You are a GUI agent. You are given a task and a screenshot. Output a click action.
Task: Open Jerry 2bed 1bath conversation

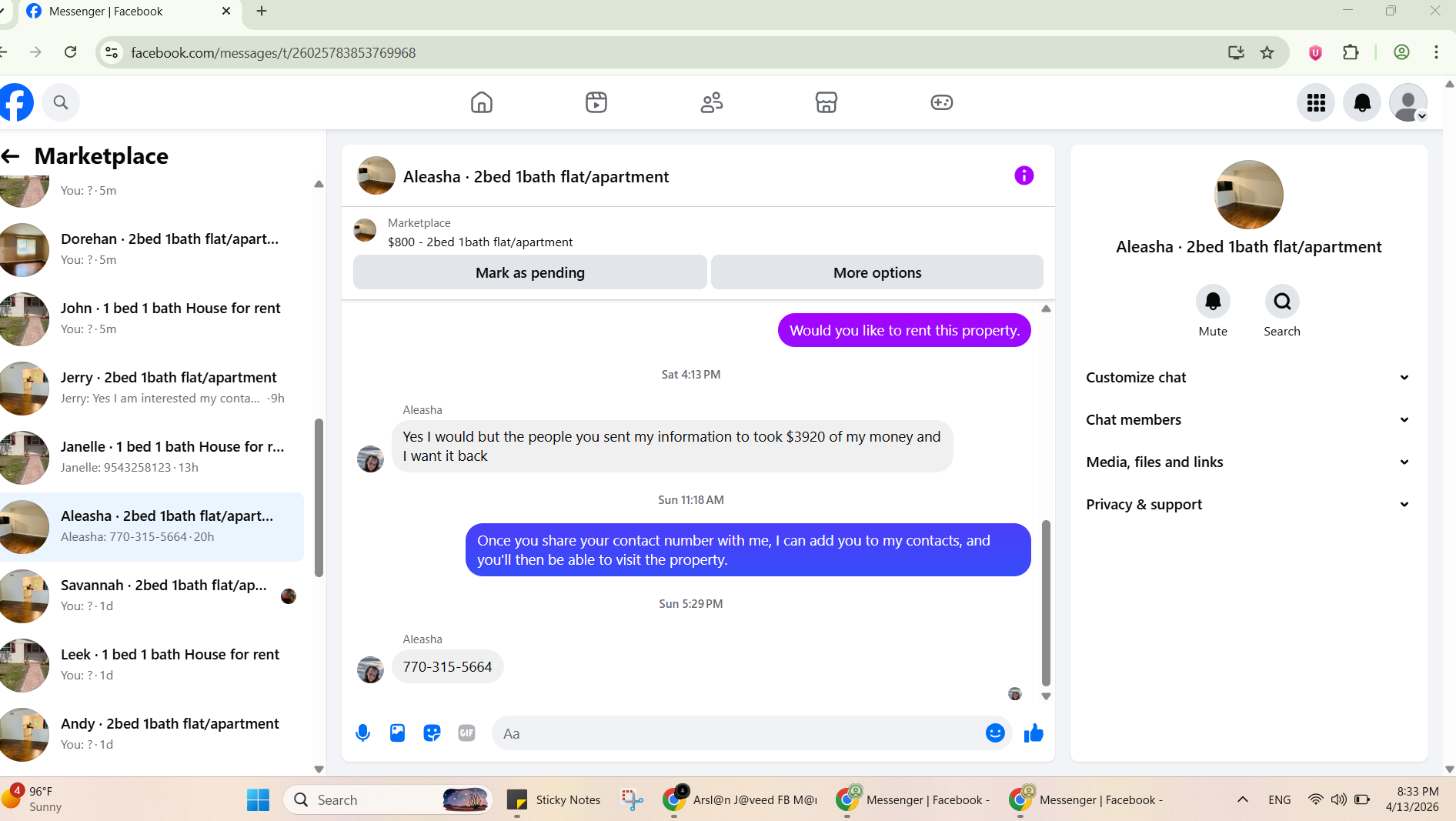[152, 388]
